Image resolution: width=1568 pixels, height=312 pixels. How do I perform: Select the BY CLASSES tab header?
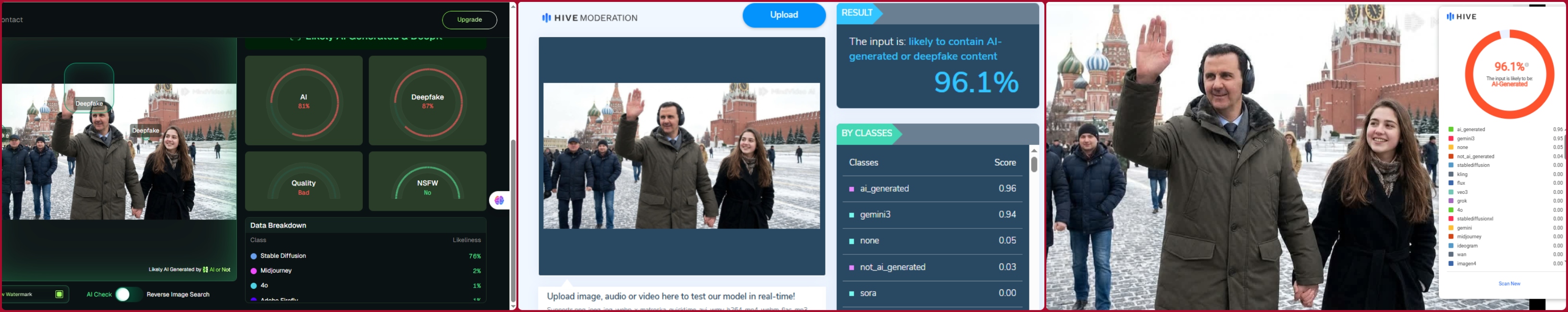[x=866, y=133]
